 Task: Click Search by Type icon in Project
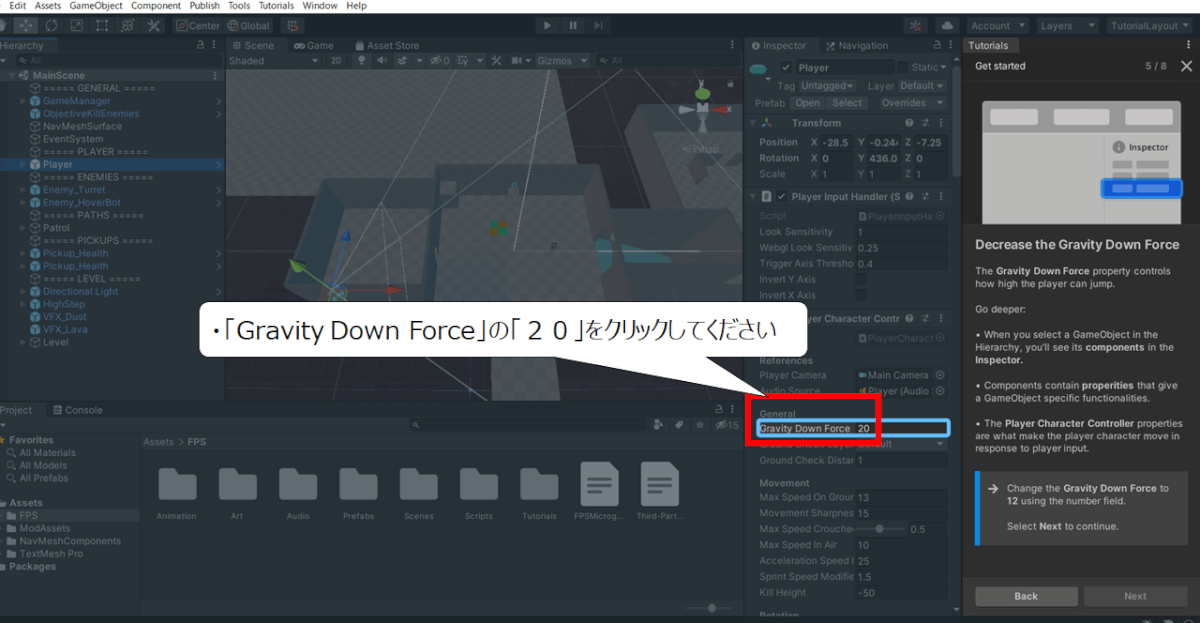(658, 425)
